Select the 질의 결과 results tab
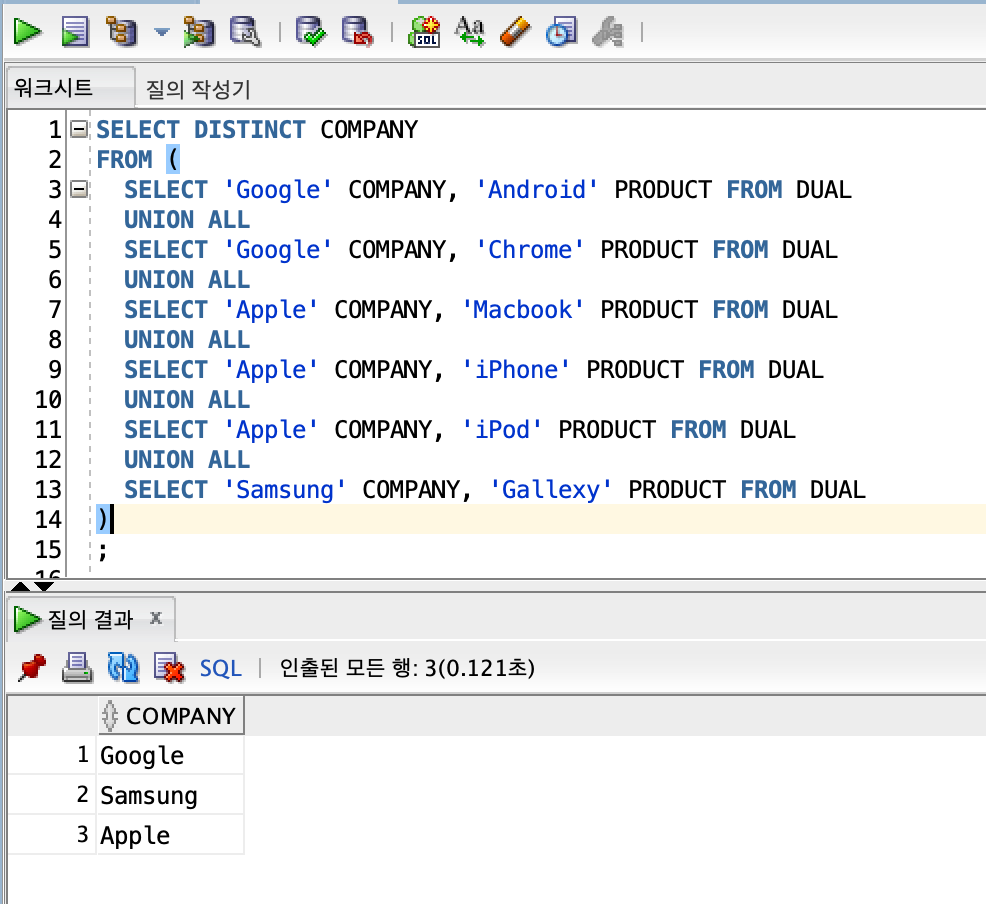The image size is (986, 904). (x=90, y=619)
